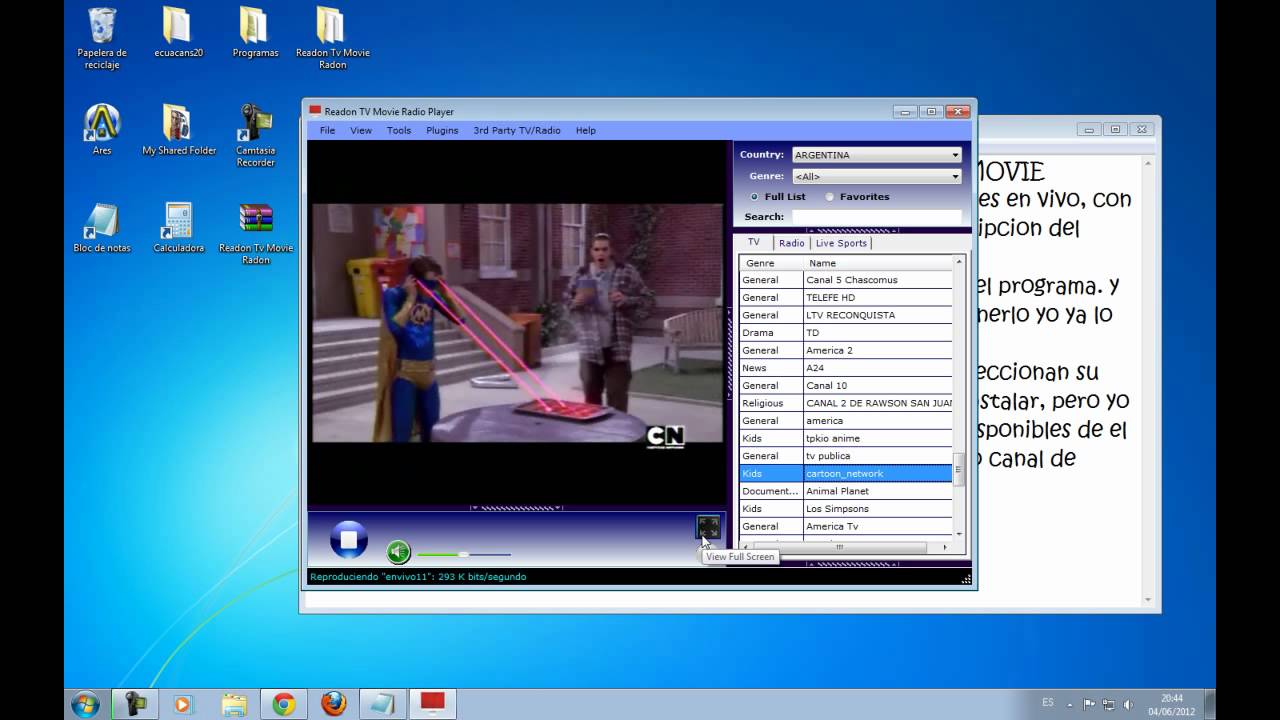Open the Programas folder on desktop
The width and height of the screenshot is (1280, 720).
(255, 33)
